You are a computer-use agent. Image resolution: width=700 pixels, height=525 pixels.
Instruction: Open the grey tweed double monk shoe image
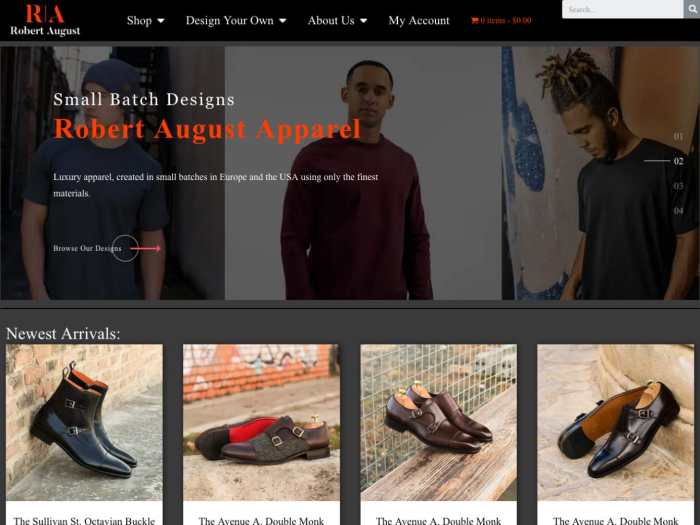click(x=261, y=422)
